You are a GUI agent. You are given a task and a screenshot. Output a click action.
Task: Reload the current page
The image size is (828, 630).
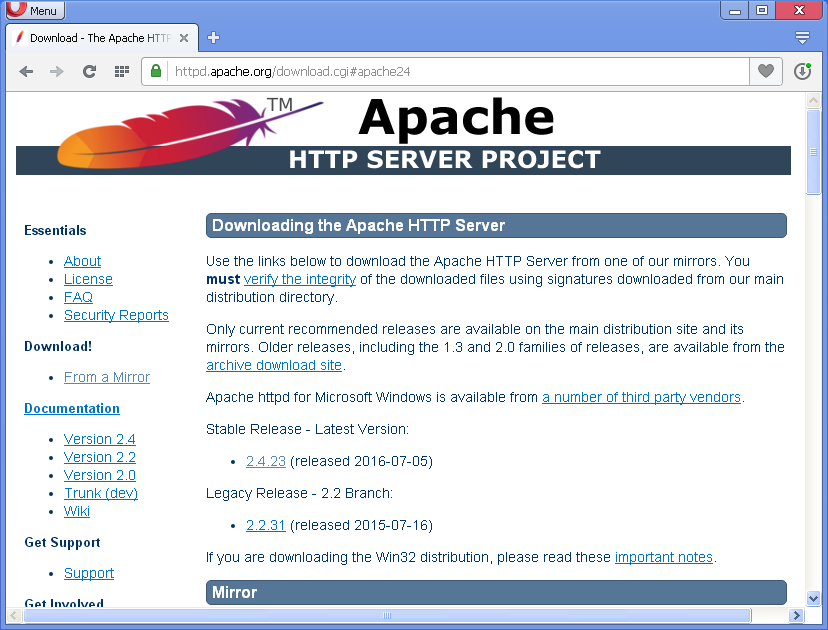click(x=89, y=71)
